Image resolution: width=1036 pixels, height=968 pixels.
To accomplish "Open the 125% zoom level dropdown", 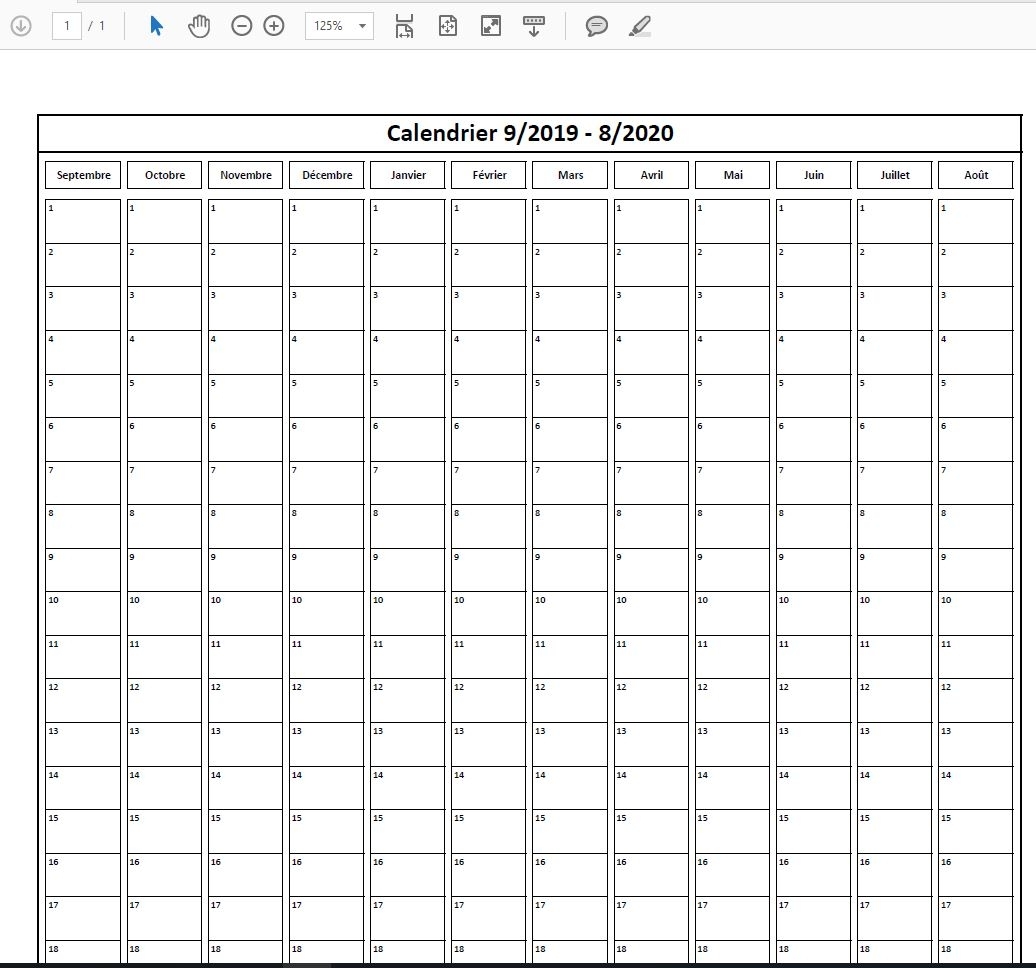I will coord(339,26).
